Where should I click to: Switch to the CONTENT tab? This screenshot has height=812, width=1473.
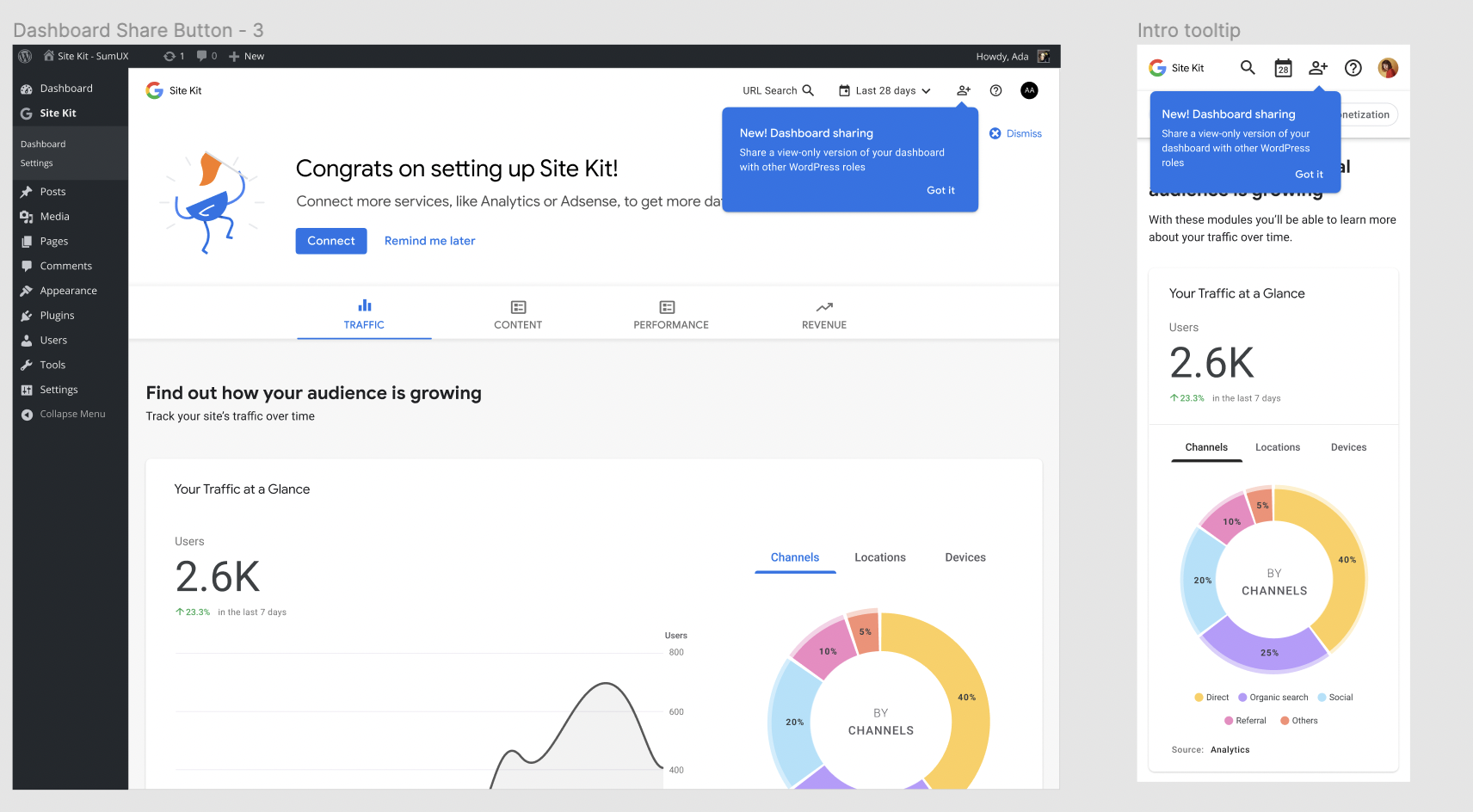click(518, 316)
